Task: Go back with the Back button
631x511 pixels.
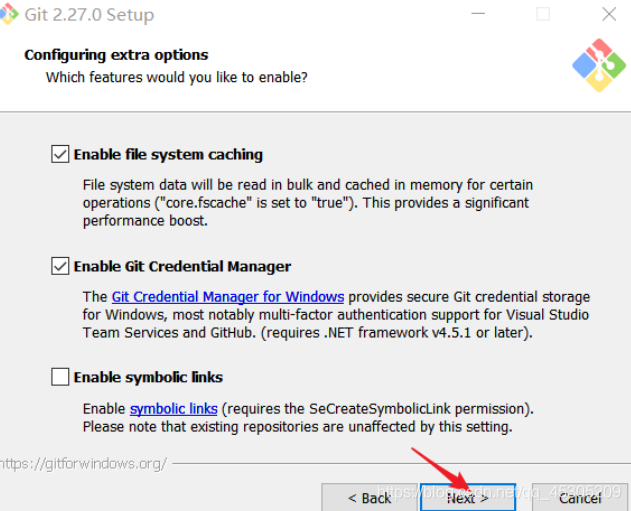Action: coord(369,498)
